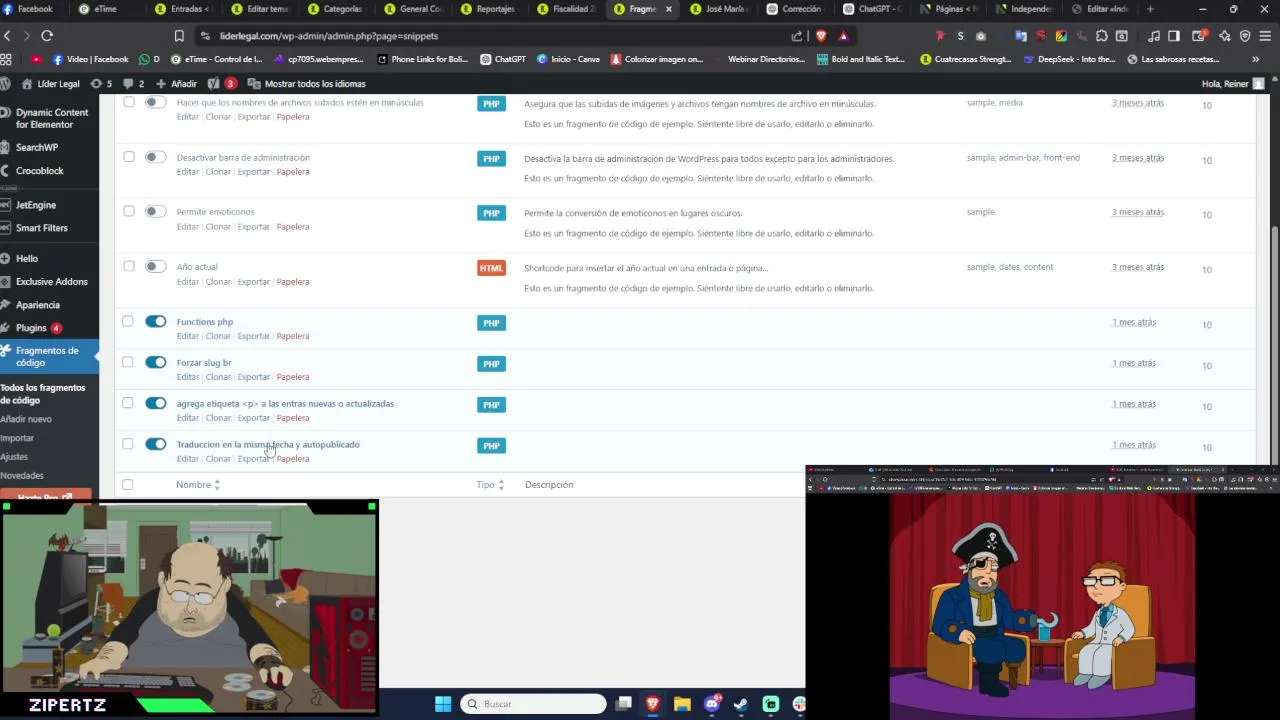The width and height of the screenshot is (1280, 720).
Task: Toggle the Functions php snippet switch
Action: [x=155, y=321]
